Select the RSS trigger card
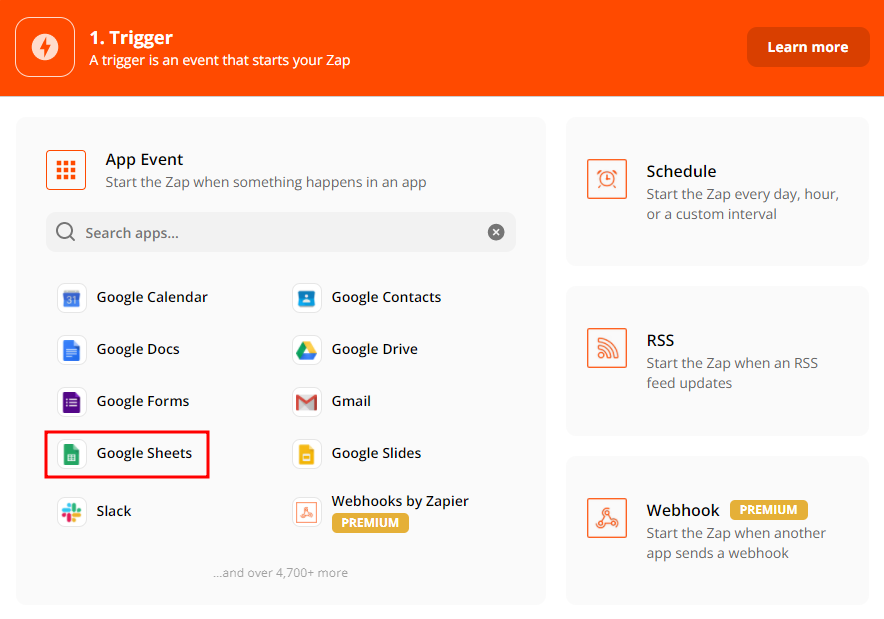The height and width of the screenshot is (619, 884). click(717, 361)
